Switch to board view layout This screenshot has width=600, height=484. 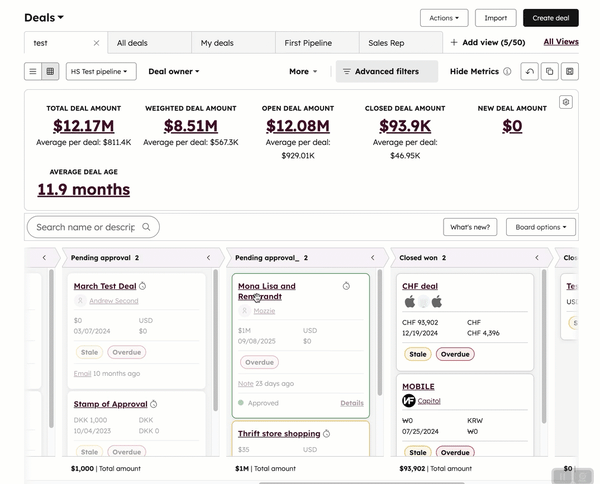(50, 72)
